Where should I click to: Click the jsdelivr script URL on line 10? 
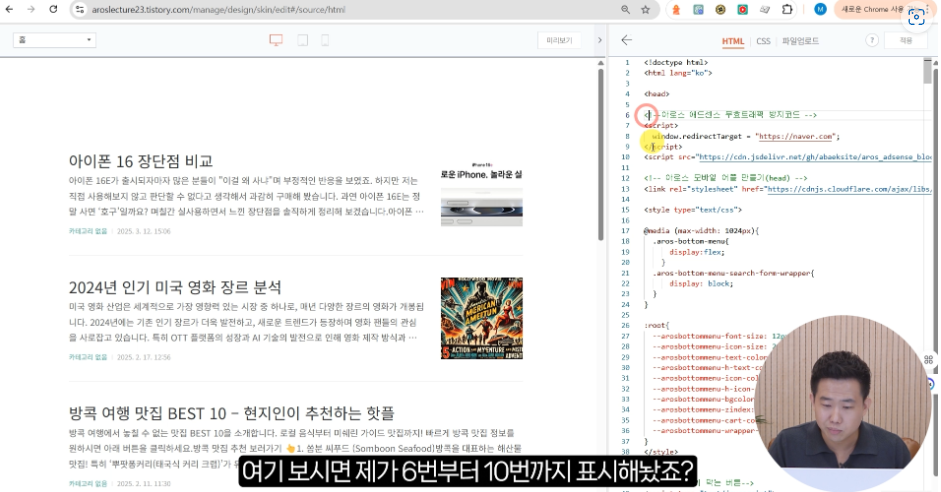tap(815, 157)
